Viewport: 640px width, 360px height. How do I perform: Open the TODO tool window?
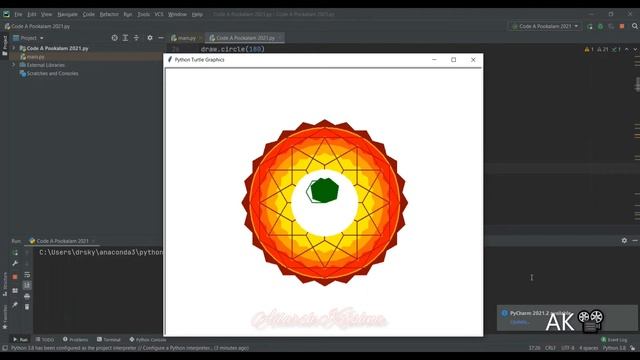(45, 340)
